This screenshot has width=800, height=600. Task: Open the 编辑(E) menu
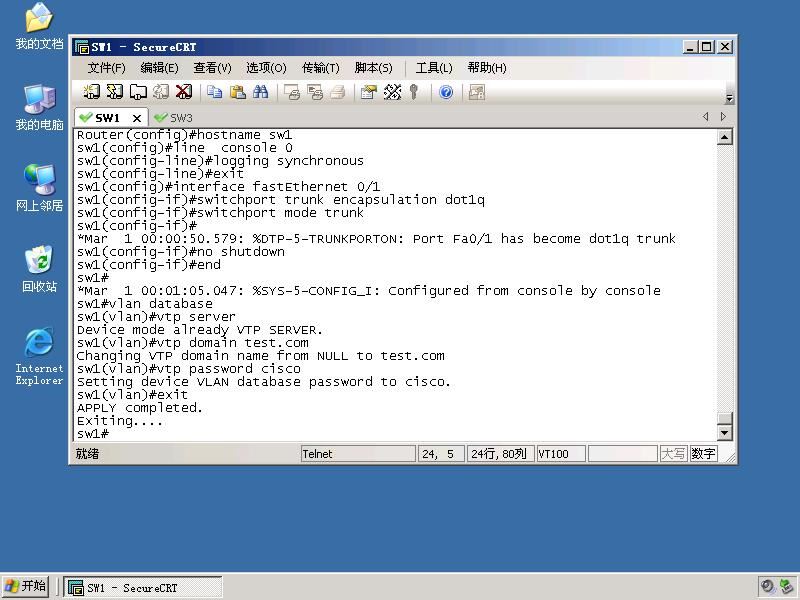[x=159, y=68]
